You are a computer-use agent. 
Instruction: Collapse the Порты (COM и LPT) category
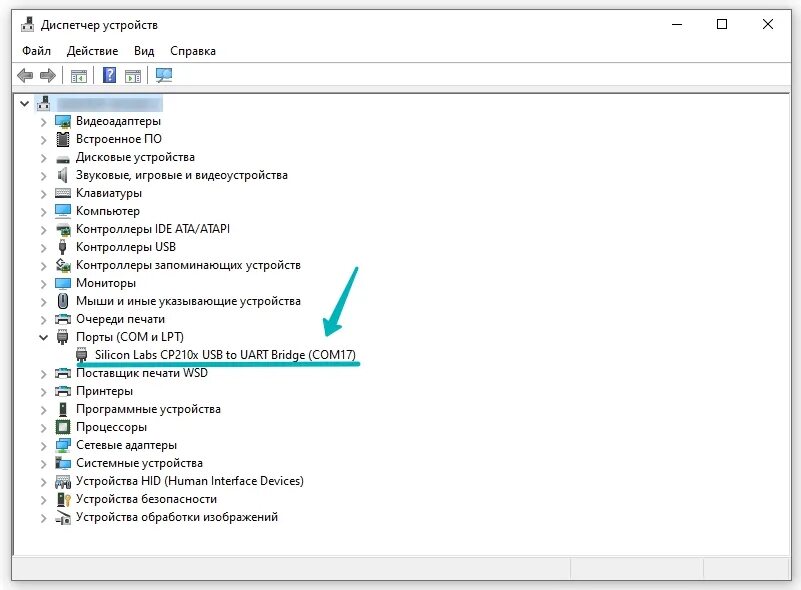coord(43,337)
